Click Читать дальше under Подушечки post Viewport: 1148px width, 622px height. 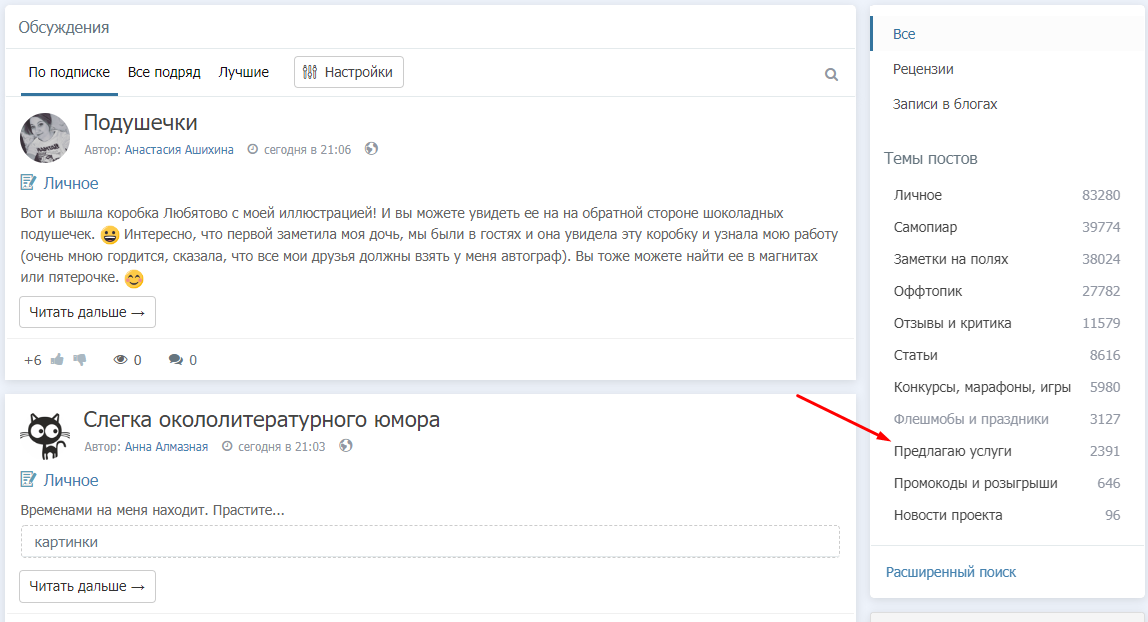pyautogui.click(x=87, y=312)
